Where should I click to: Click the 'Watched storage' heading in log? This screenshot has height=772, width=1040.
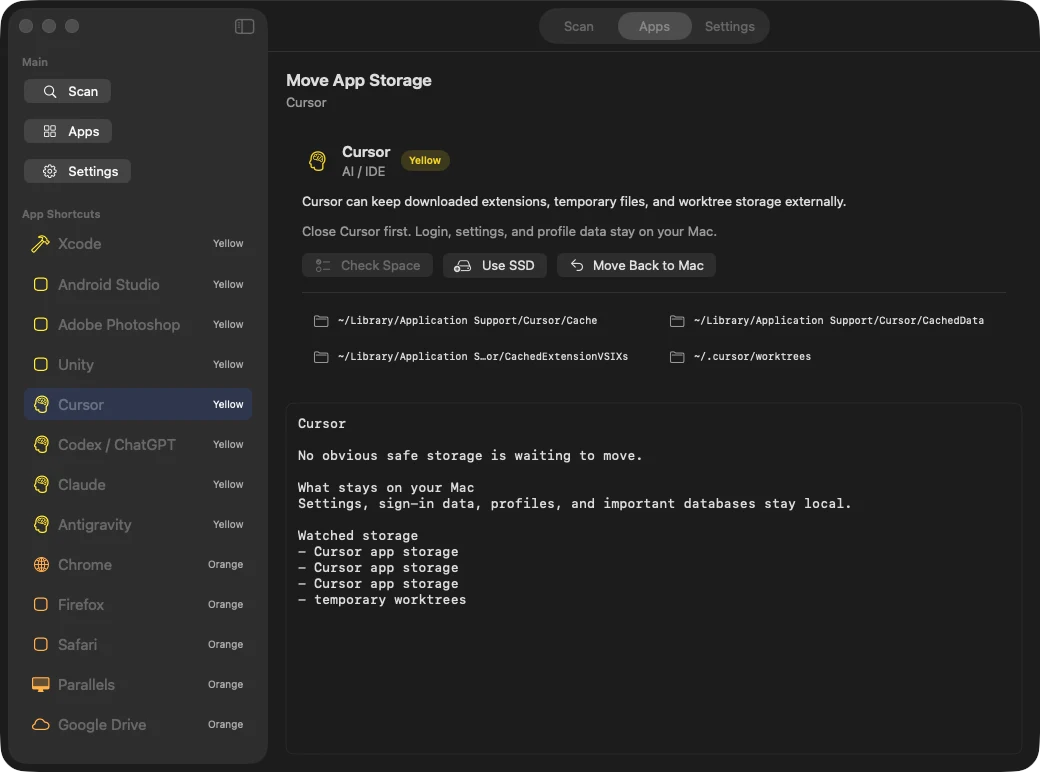click(x=358, y=536)
